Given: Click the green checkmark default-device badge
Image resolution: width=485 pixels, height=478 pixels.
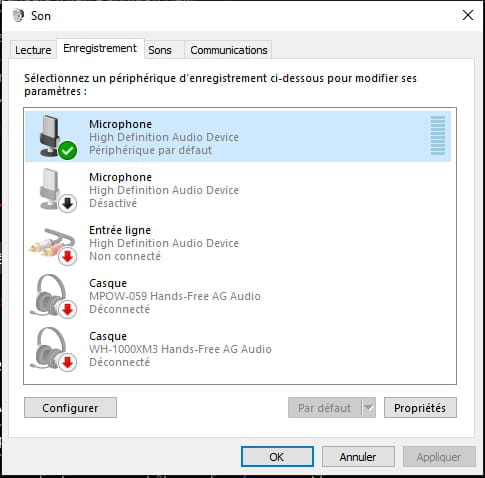Looking at the screenshot, I should [x=68, y=150].
